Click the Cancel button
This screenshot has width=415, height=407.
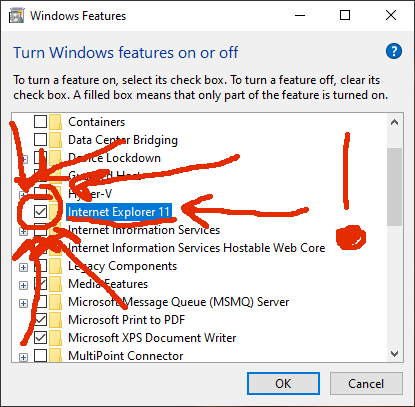click(366, 384)
